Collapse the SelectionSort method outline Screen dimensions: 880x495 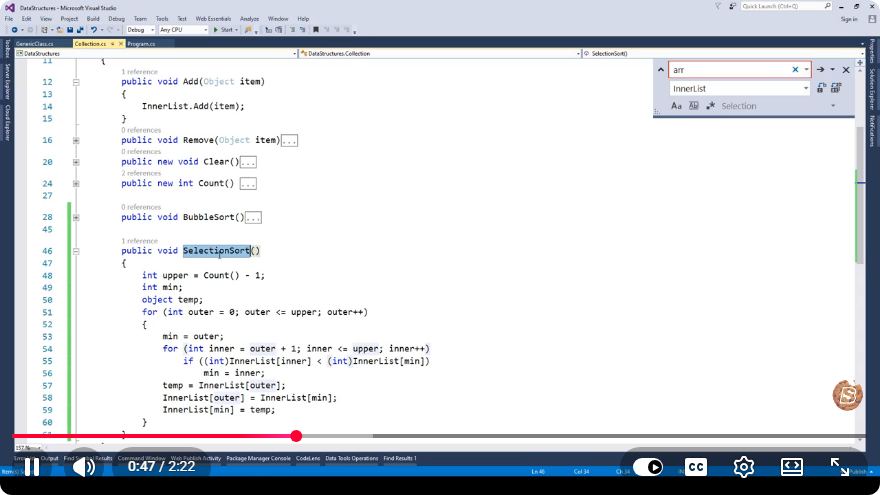coord(76,251)
